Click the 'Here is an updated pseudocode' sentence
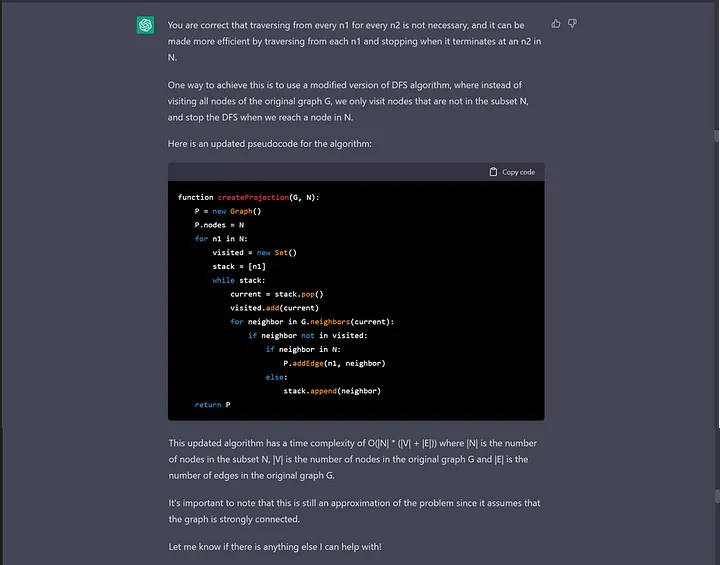The height and width of the screenshot is (565, 720). coord(270,144)
